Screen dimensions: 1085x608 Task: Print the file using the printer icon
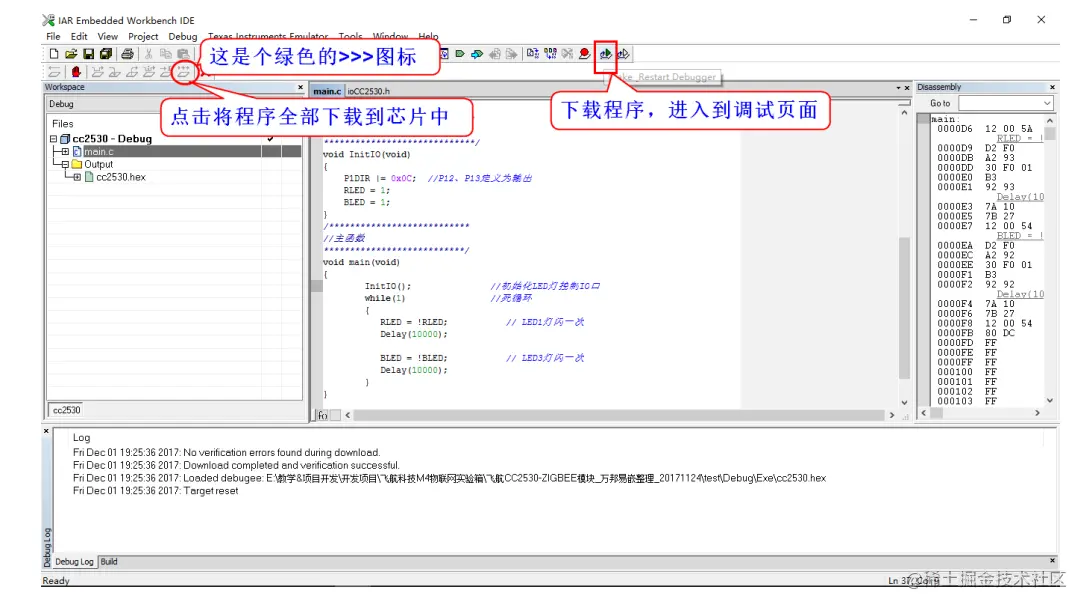[x=127, y=54]
